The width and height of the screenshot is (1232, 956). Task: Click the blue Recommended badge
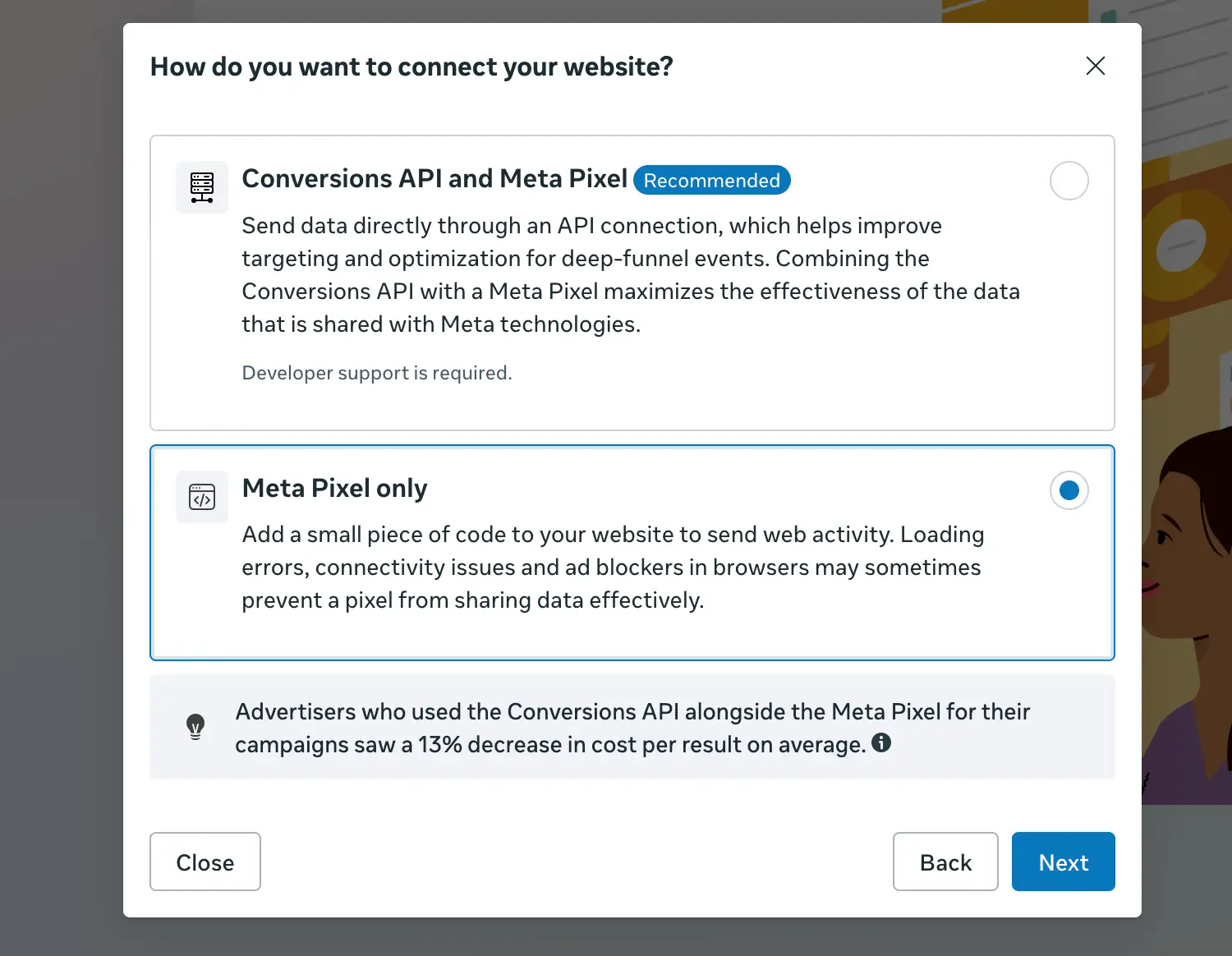[x=711, y=181]
